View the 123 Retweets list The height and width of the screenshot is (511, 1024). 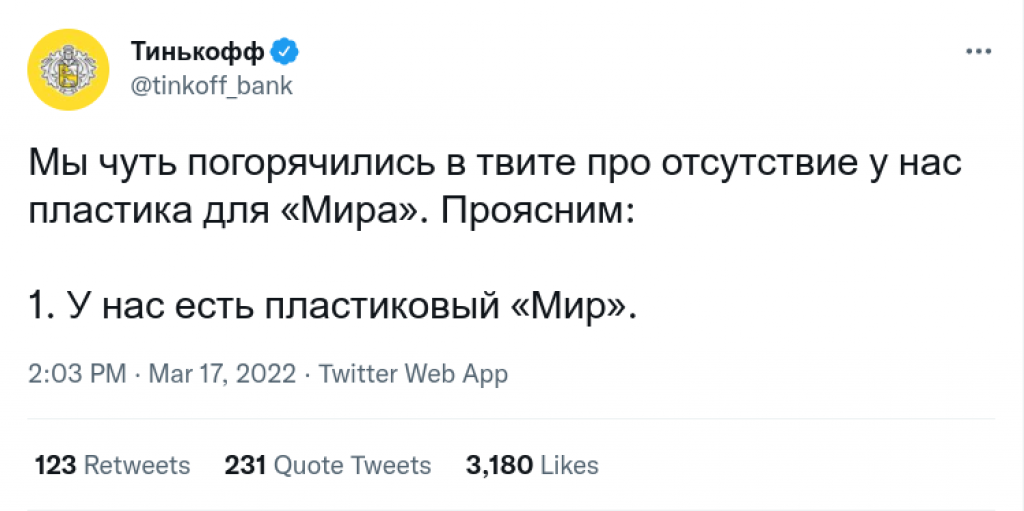pos(112,466)
